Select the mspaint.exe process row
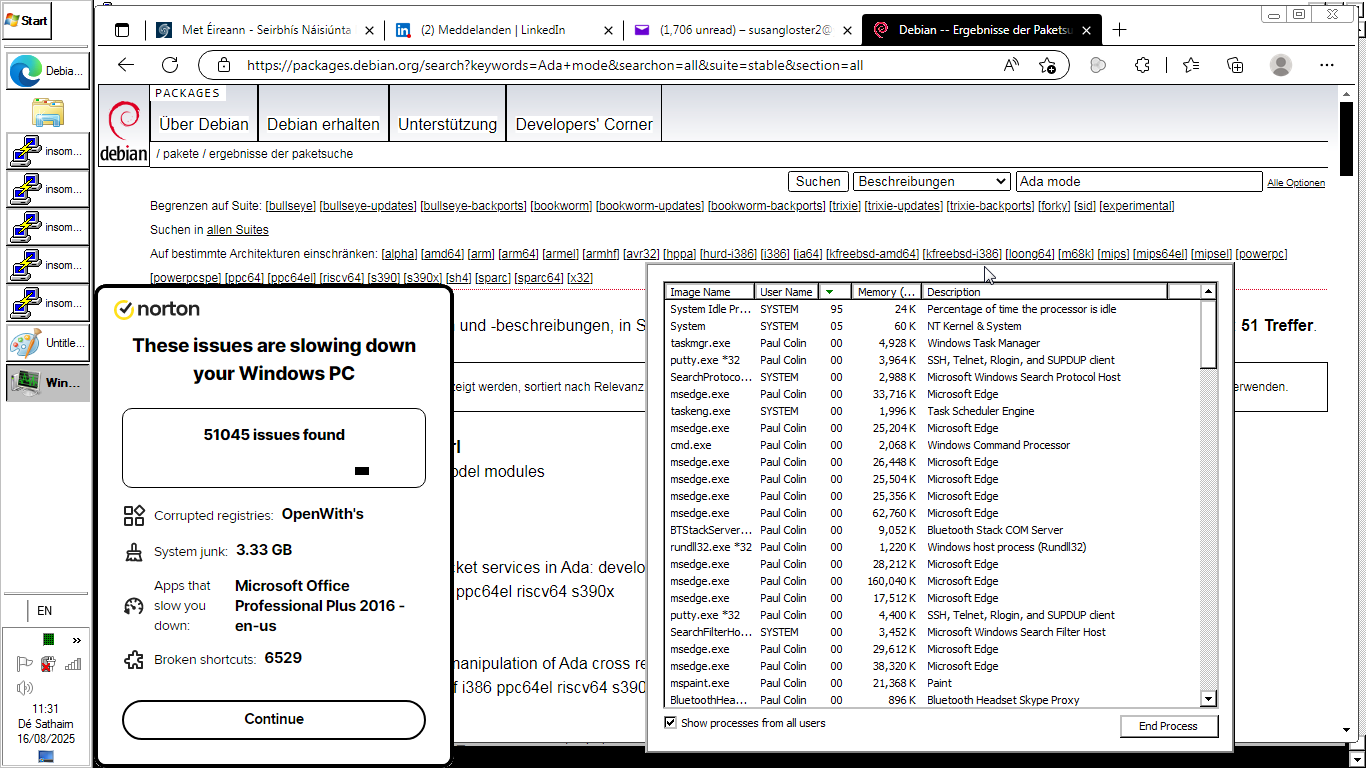1366x768 pixels. (x=933, y=683)
